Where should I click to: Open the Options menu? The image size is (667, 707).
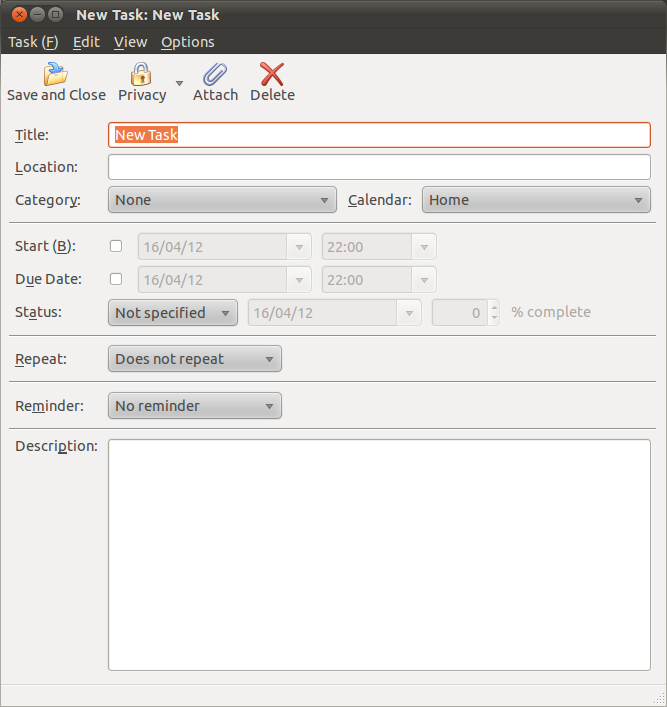(187, 42)
